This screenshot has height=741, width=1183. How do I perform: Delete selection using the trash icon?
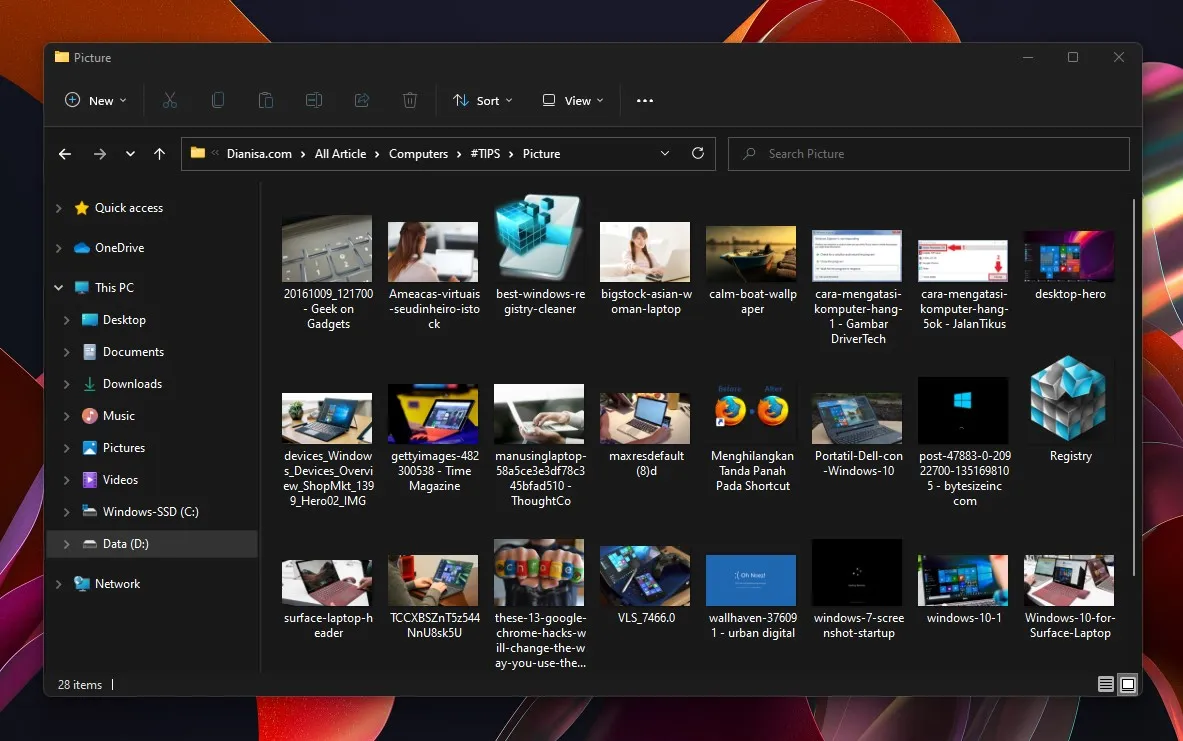(x=410, y=100)
